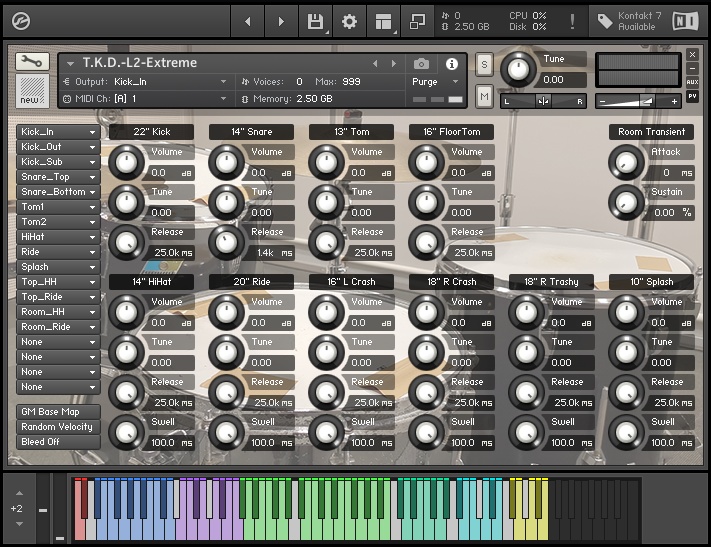Click the workspace layout icon
Viewport: 711px width, 547px height.
[383, 21]
